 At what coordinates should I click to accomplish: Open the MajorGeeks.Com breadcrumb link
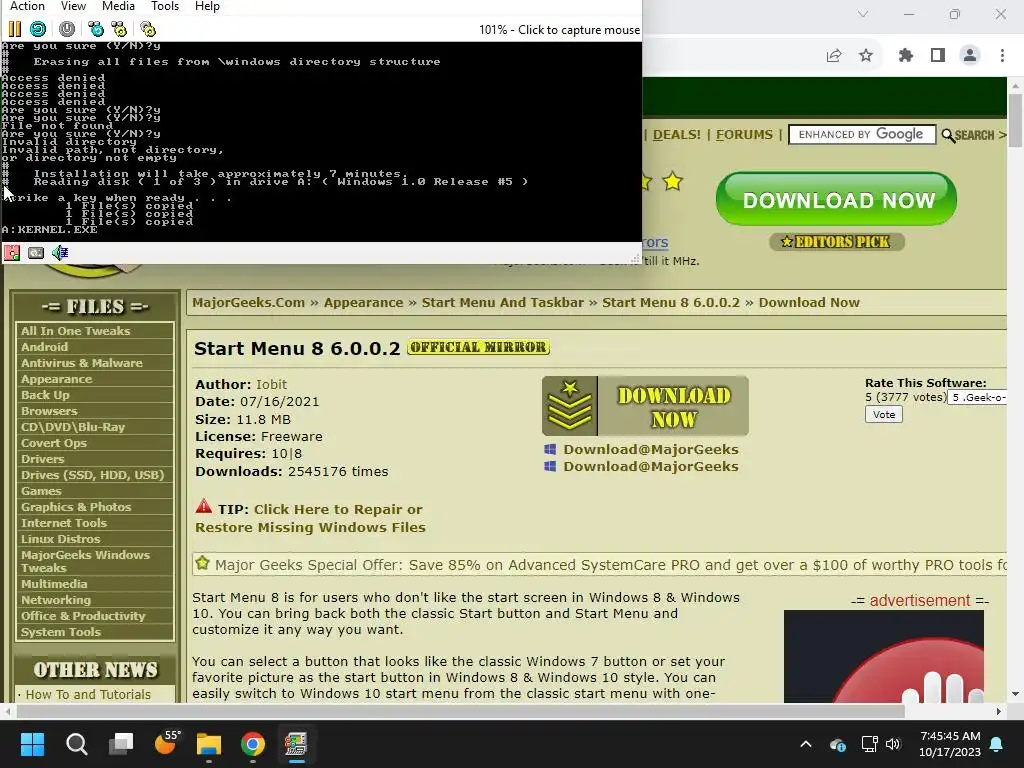pos(248,302)
